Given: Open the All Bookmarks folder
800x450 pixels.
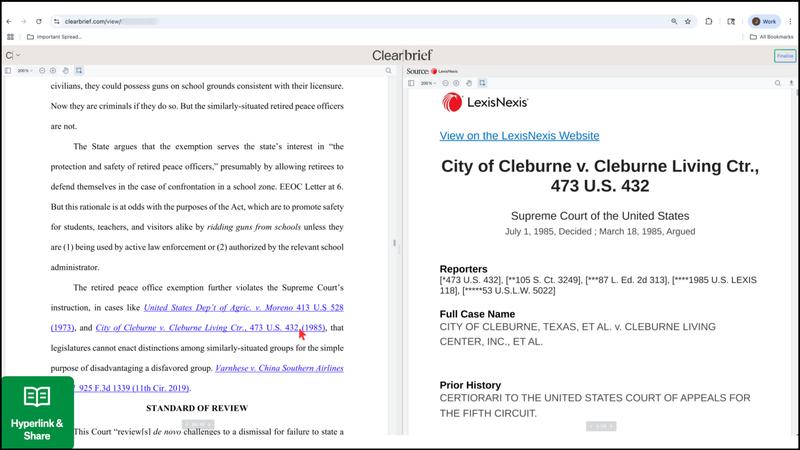Looking at the screenshot, I should pyautogui.click(x=771, y=37).
